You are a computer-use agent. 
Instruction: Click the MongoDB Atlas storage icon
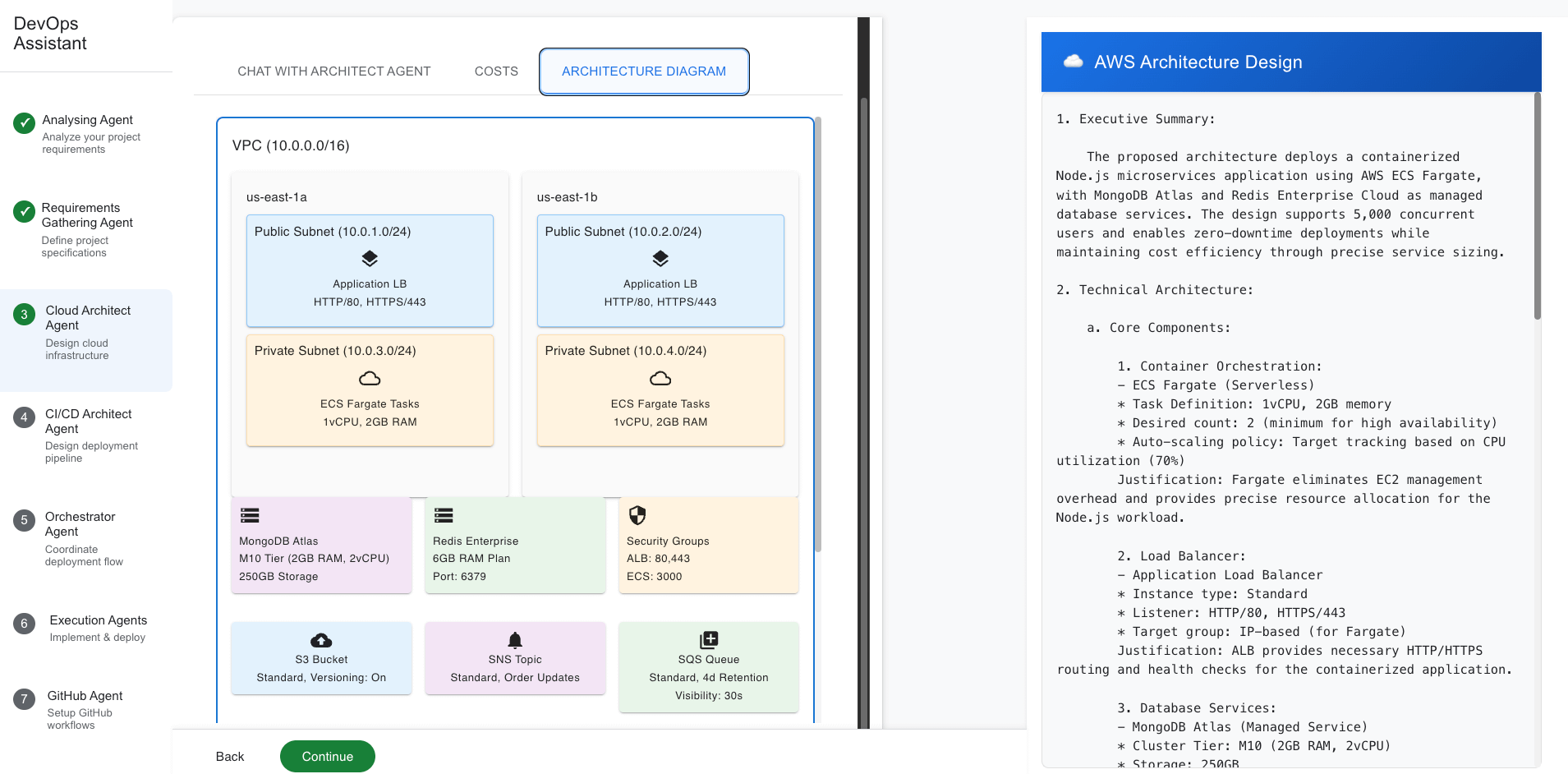[x=250, y=515]
